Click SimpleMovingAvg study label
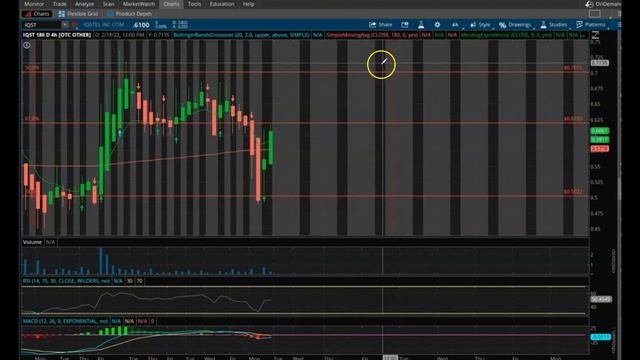Screen dimensions: 640x360 click(372, 35)
